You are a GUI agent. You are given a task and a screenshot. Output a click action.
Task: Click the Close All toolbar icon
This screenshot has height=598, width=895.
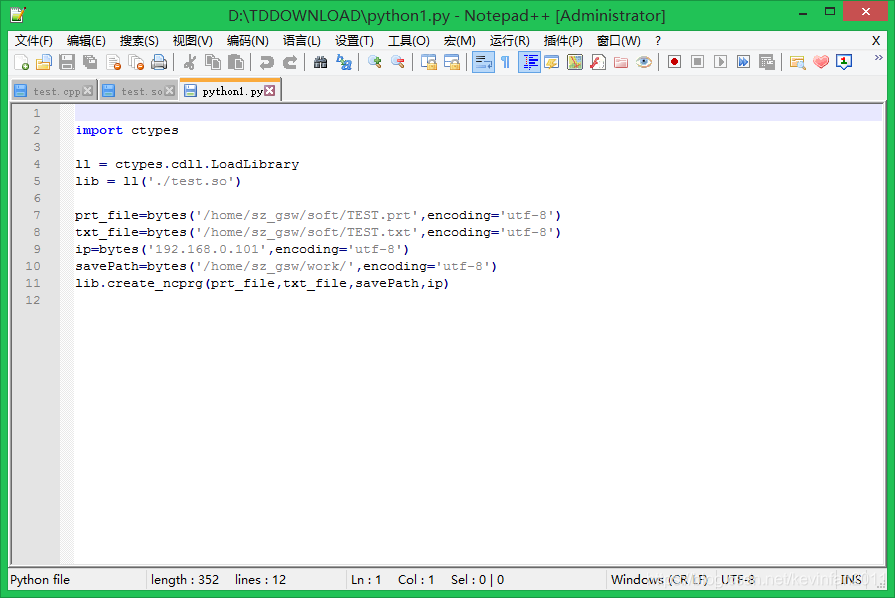pos(136,62)
